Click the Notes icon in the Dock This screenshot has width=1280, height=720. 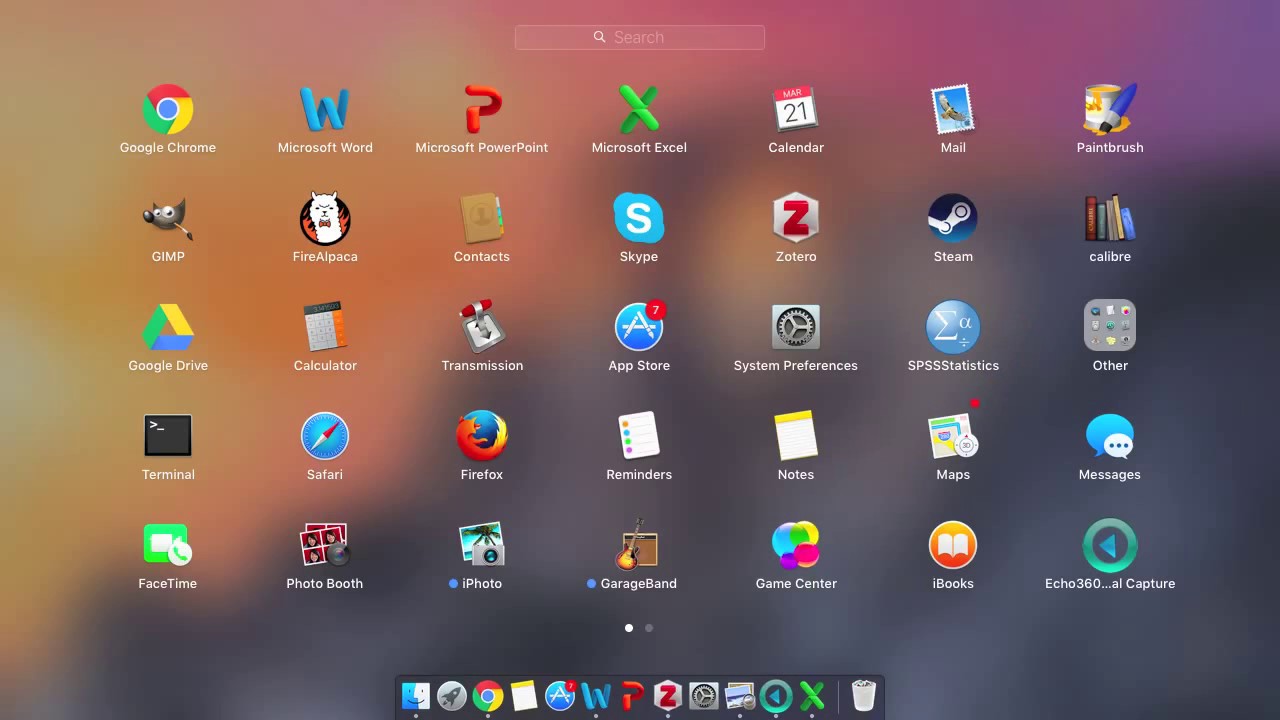point(524,695)
